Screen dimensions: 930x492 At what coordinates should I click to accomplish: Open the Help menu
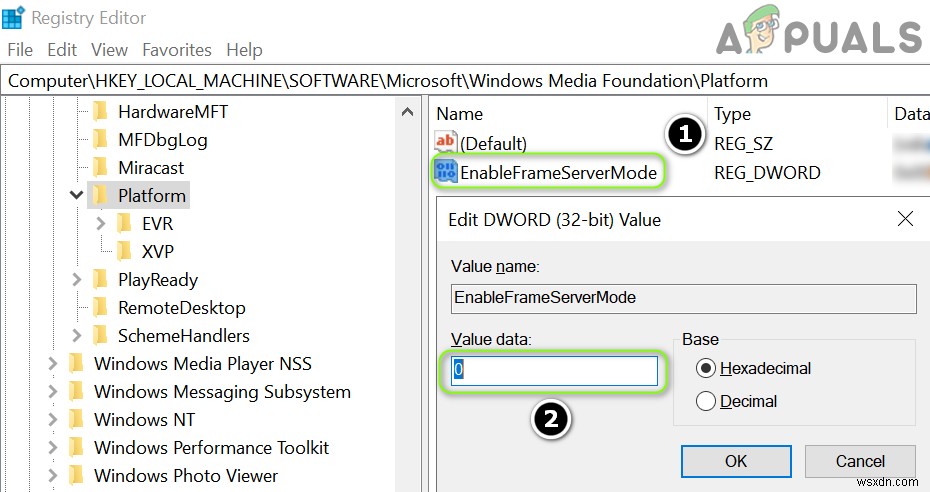point(244,50)
